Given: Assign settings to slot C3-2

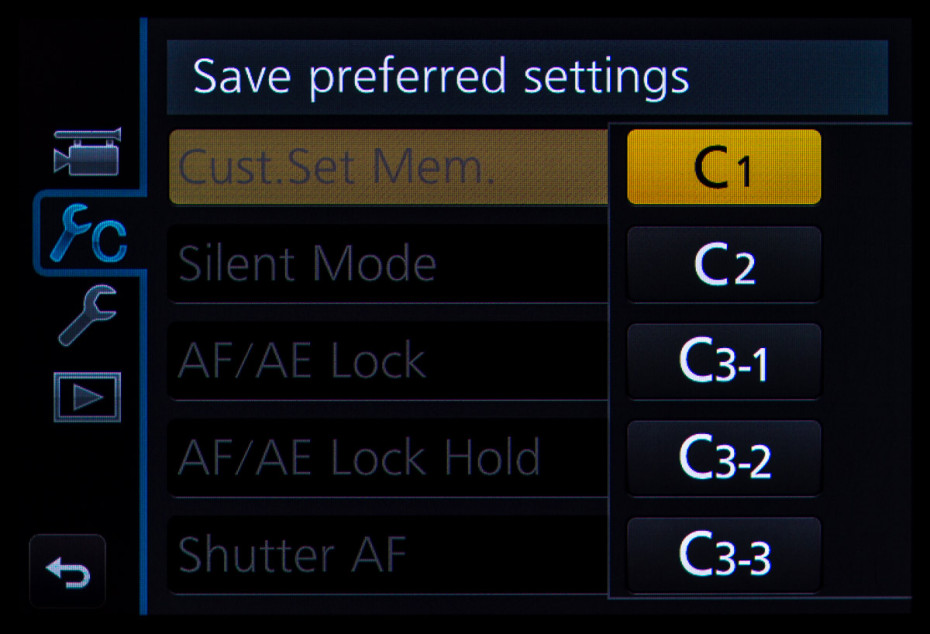Looking at the screenshot, I should [x=723, y=458].
